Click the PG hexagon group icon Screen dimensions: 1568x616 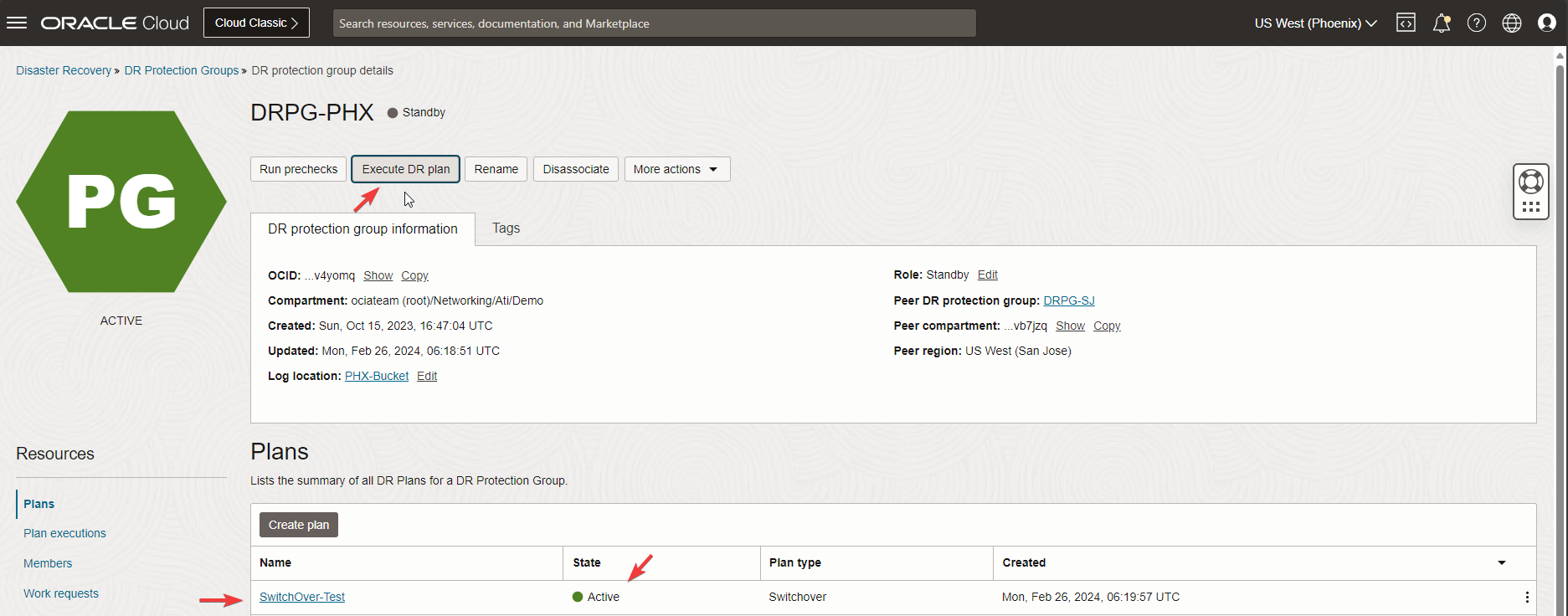[x=121, y=202]
